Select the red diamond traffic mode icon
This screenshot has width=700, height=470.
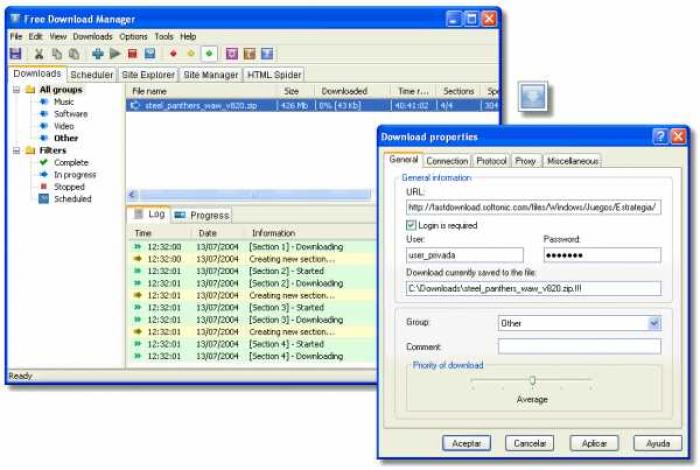(x=174, y=54)
